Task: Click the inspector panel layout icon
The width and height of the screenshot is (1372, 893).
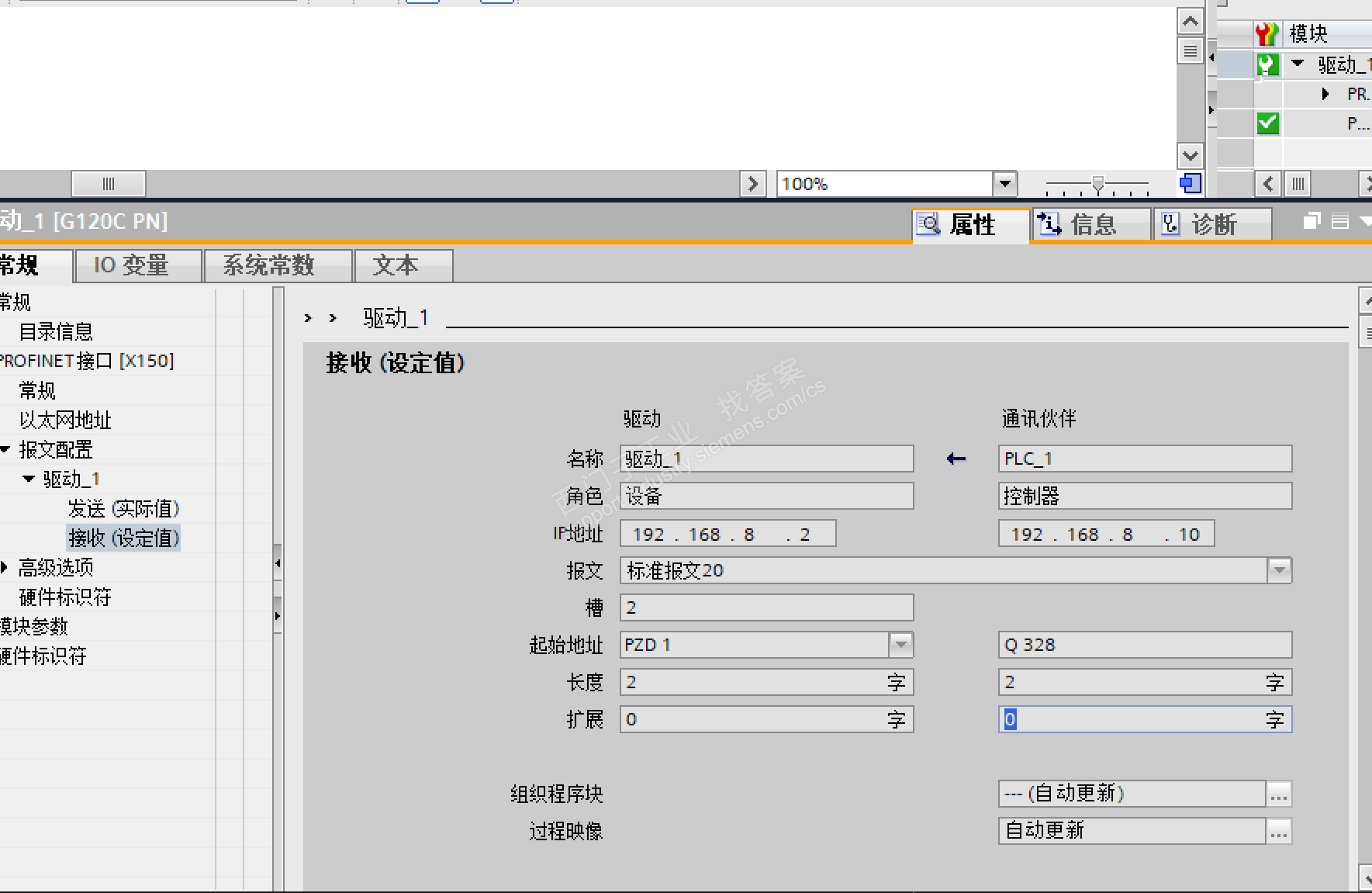Action: [1339, 221]
